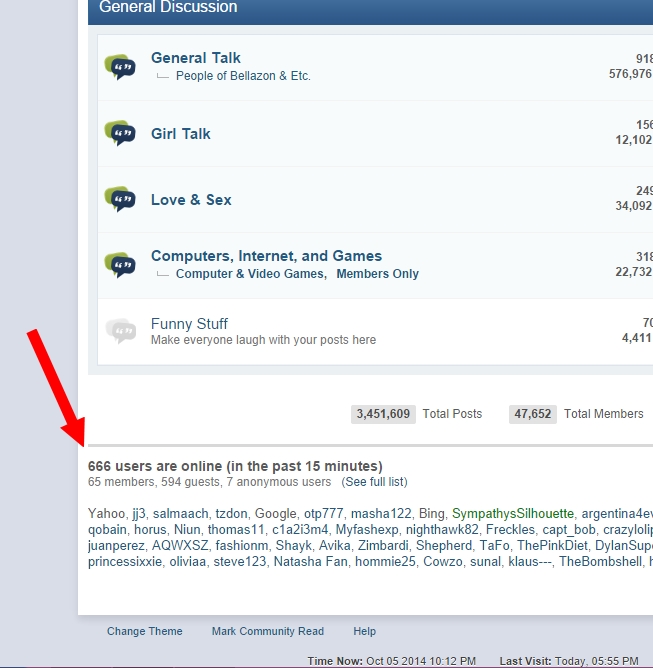Click the Computers, Internet, and Games forum icon
Screen dimensions: 653x668
[x=120, y=264]
